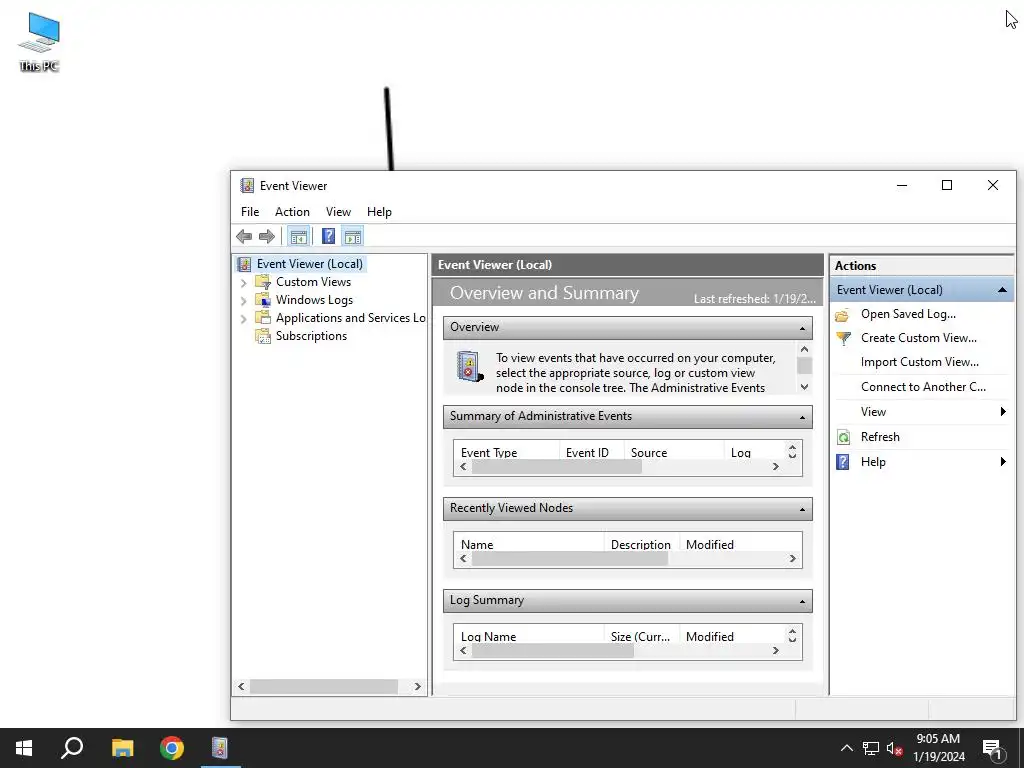Click the Back arrow toolbar icon
The width and height of the screenshot is (1024, 768).
click(x=244, y=236)
